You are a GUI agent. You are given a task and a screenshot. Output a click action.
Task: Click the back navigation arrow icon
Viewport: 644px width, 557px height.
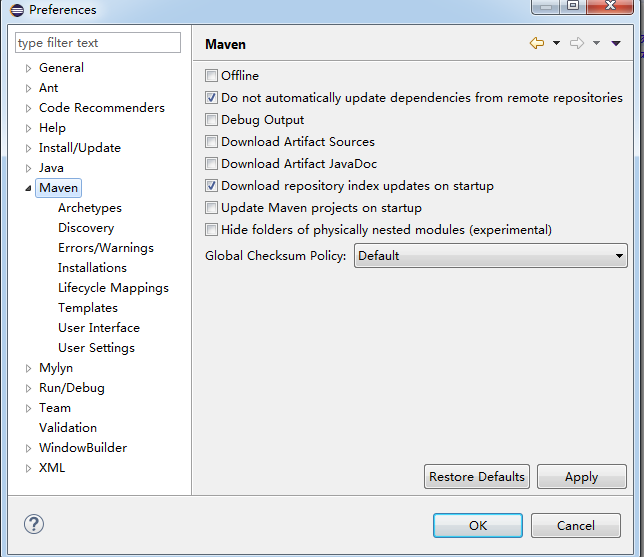click(537, 43)
